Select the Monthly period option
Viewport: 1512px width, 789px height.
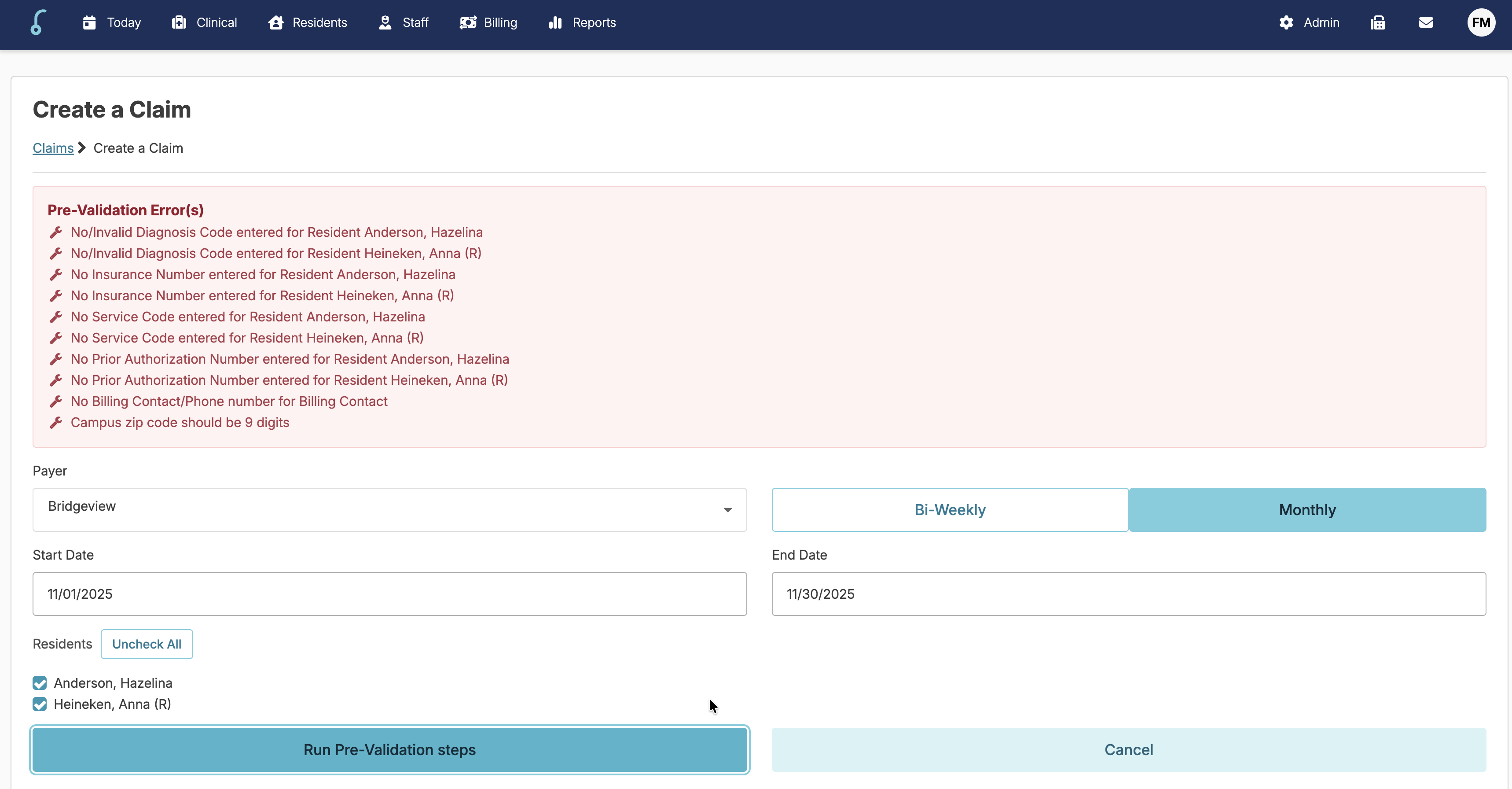(1306, 509)
